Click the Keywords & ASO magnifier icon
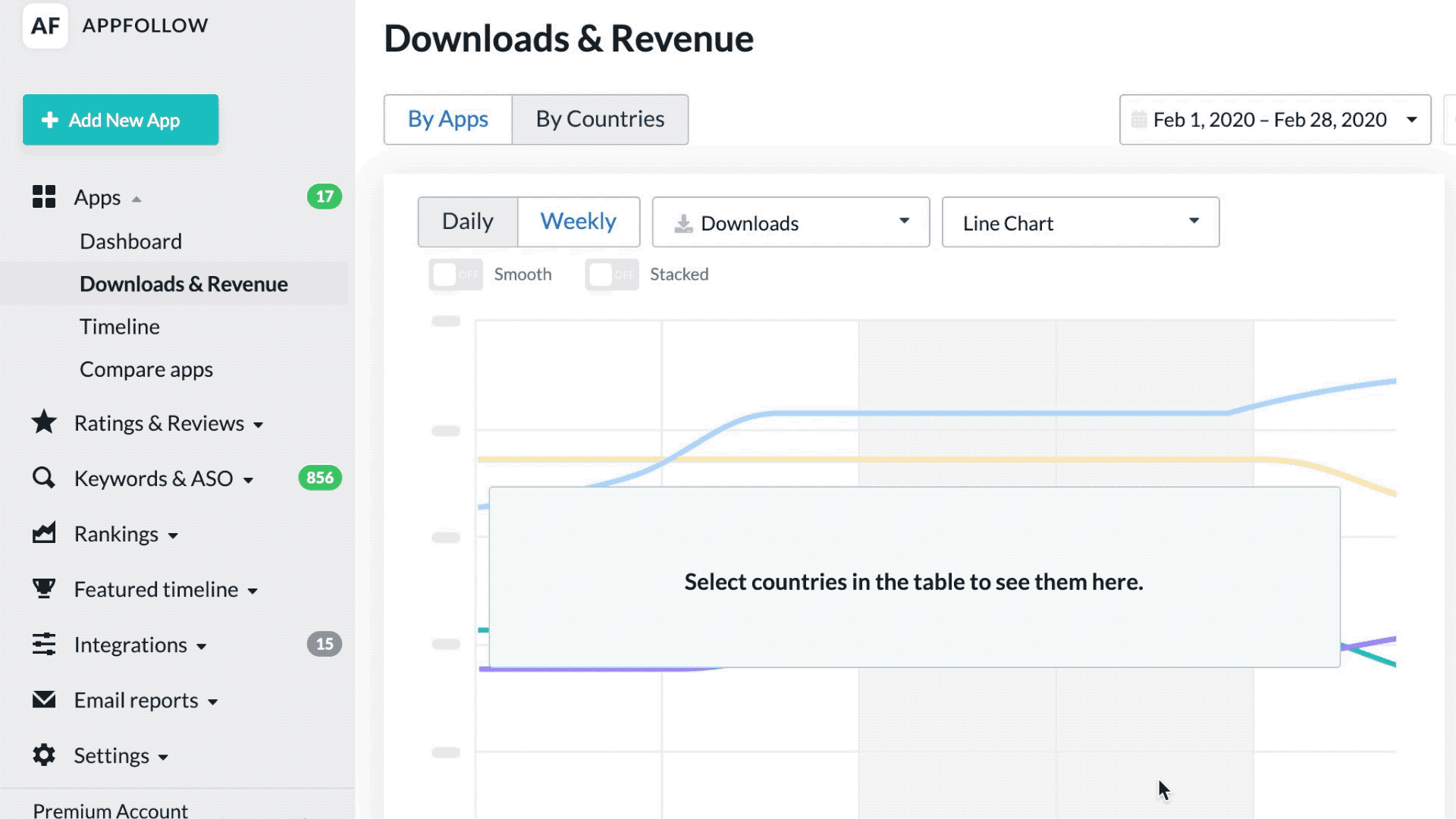 pyautogui.click(x=44, y=478)
